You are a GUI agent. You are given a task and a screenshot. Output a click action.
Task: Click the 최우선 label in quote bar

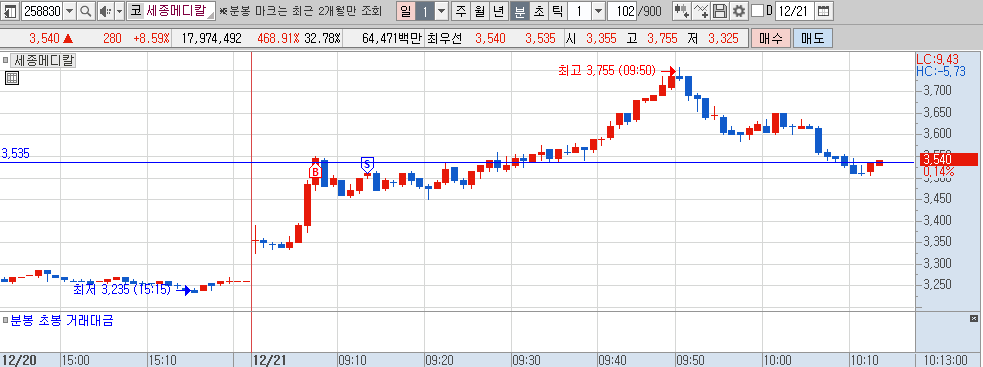point(444,38)
